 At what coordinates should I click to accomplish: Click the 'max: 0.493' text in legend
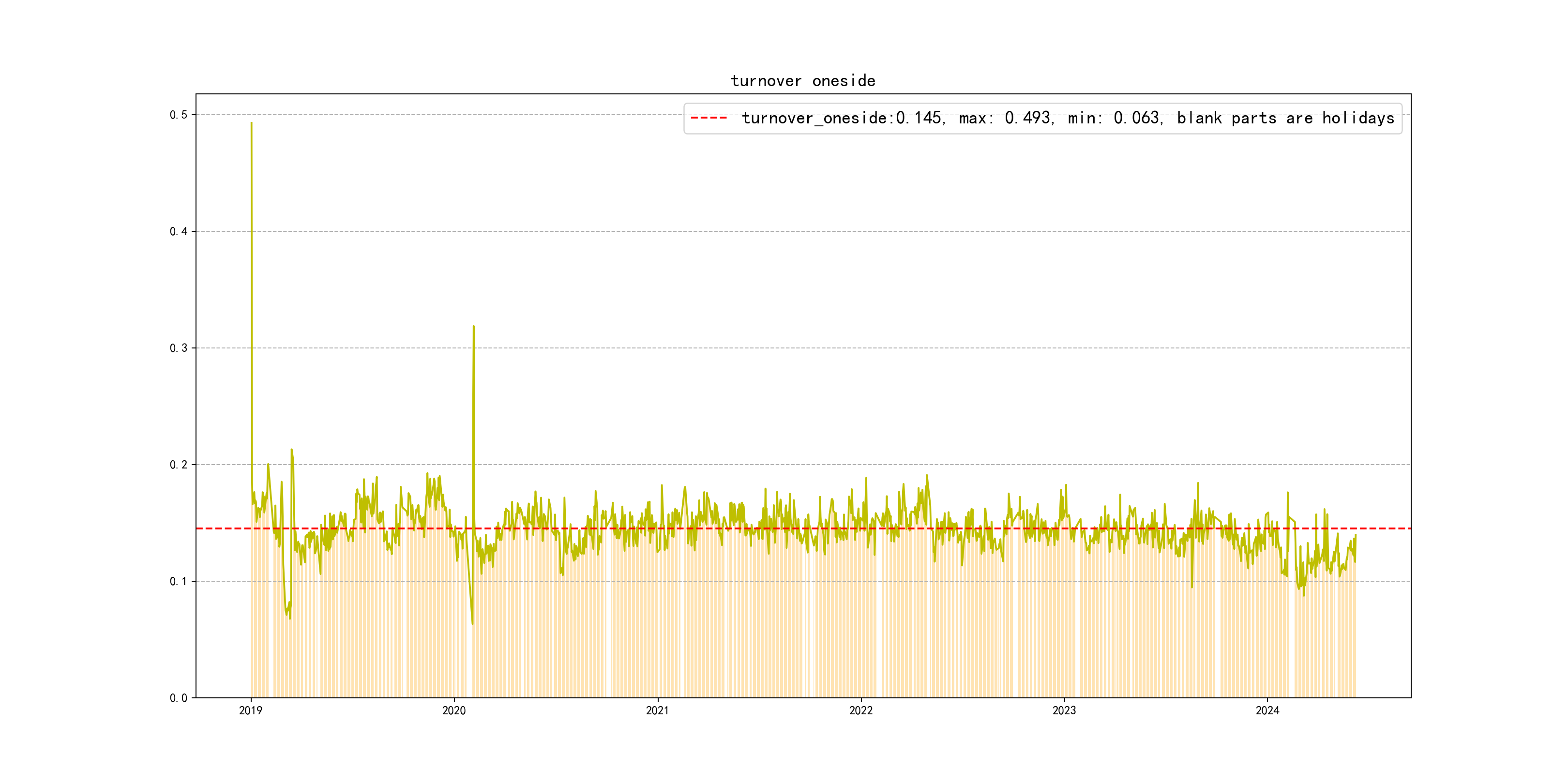(1006, 118)
